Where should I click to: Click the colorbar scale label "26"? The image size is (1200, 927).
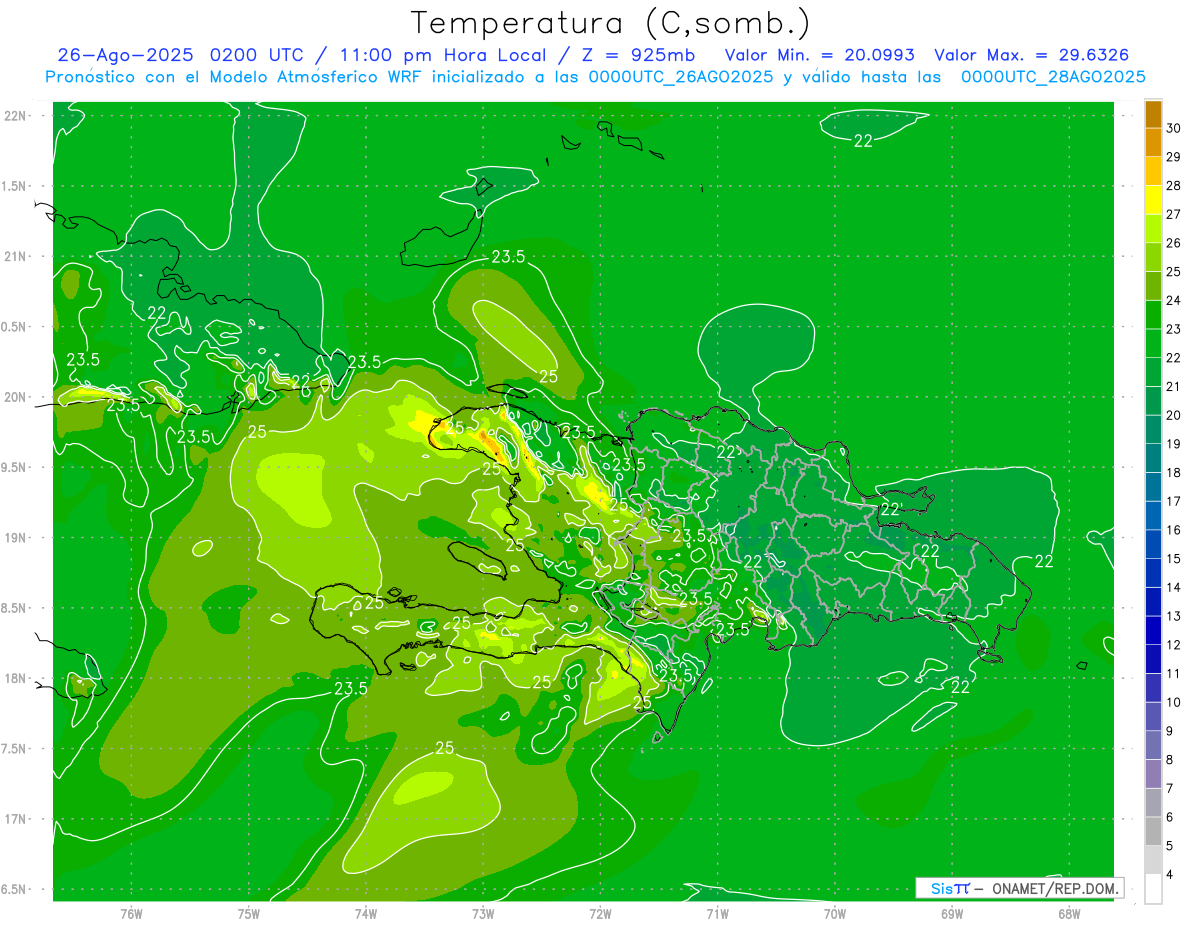pyautogui.click(x=1174, y=243)
